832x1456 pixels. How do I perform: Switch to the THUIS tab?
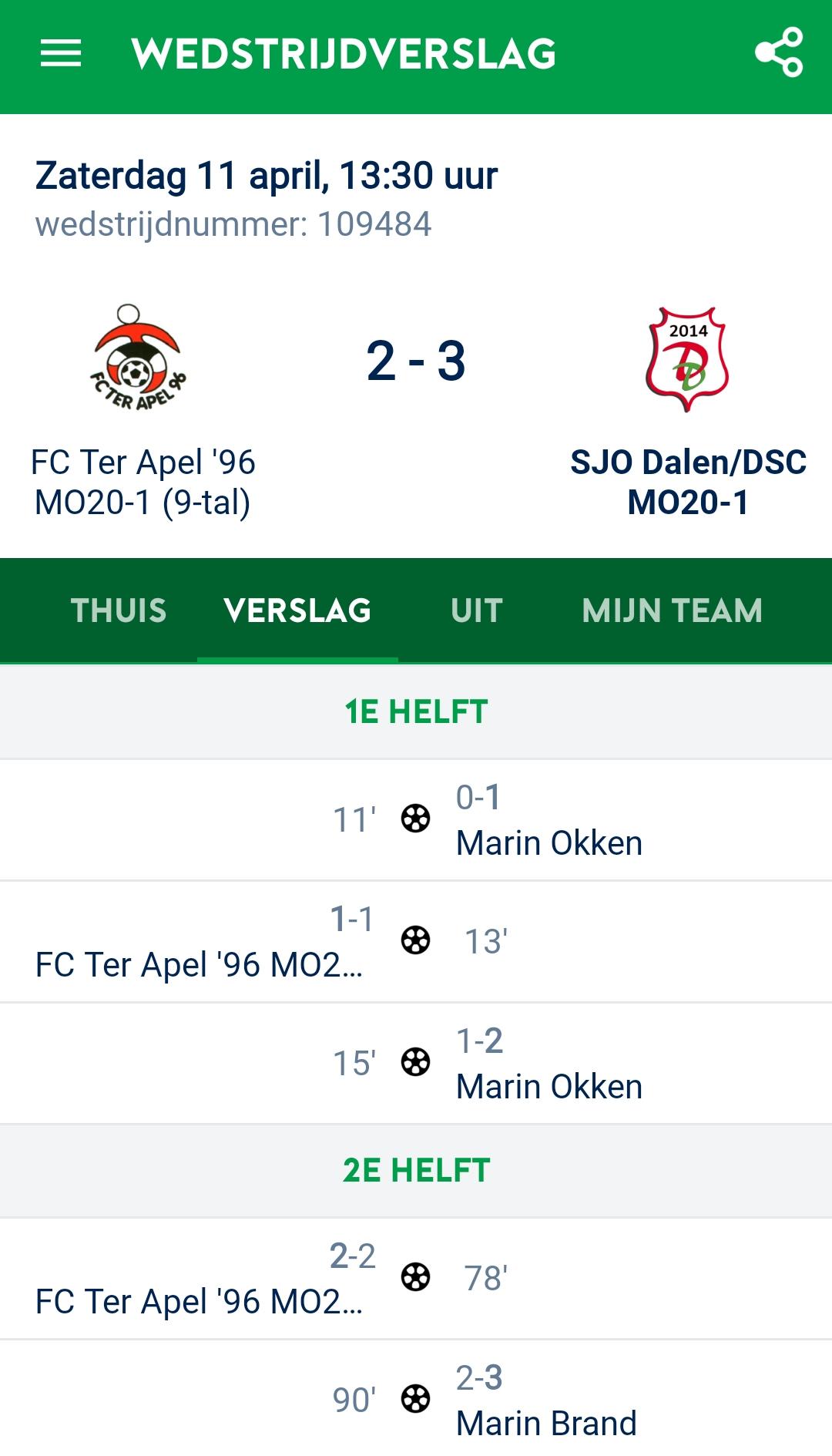point(119,610)
